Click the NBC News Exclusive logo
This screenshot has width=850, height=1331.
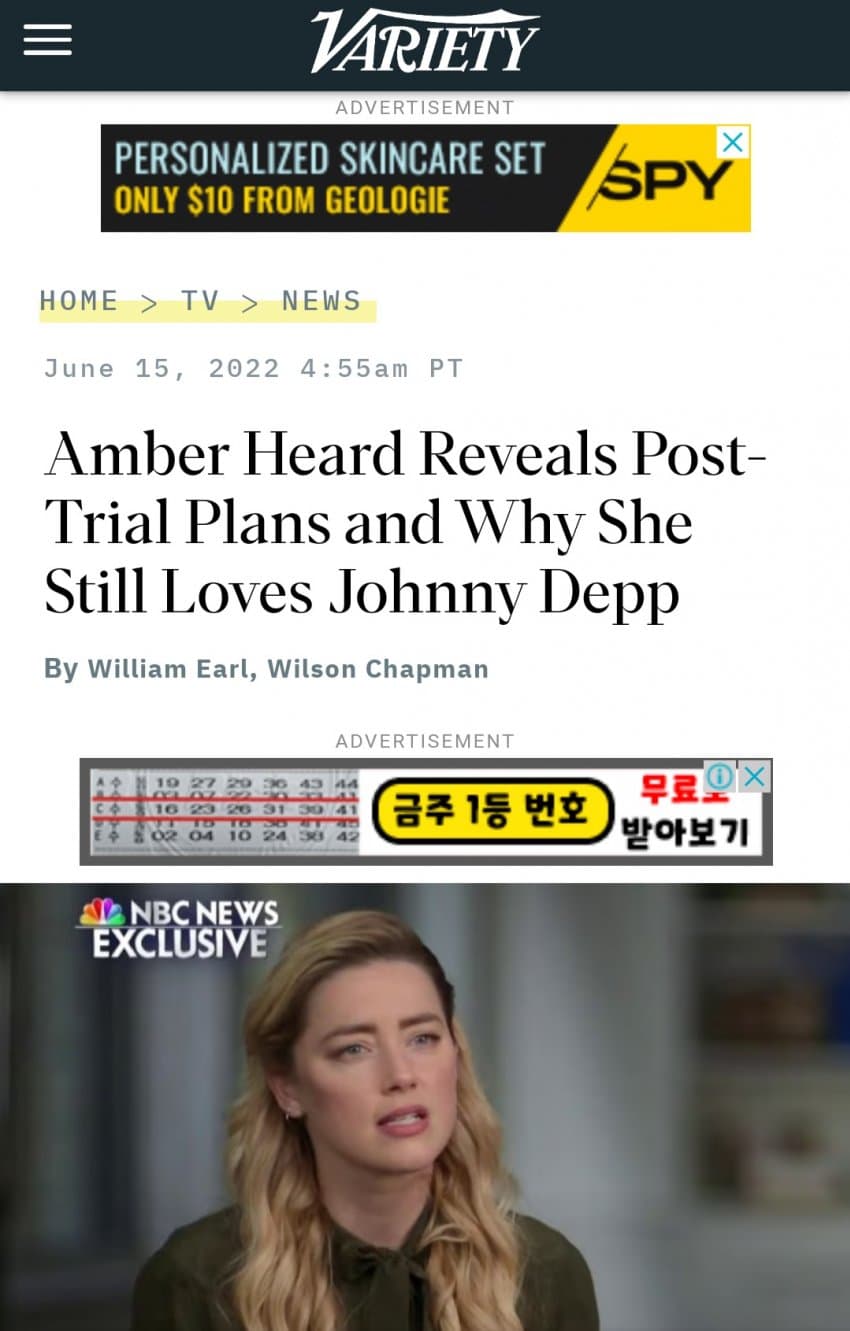tap(178, 926)
